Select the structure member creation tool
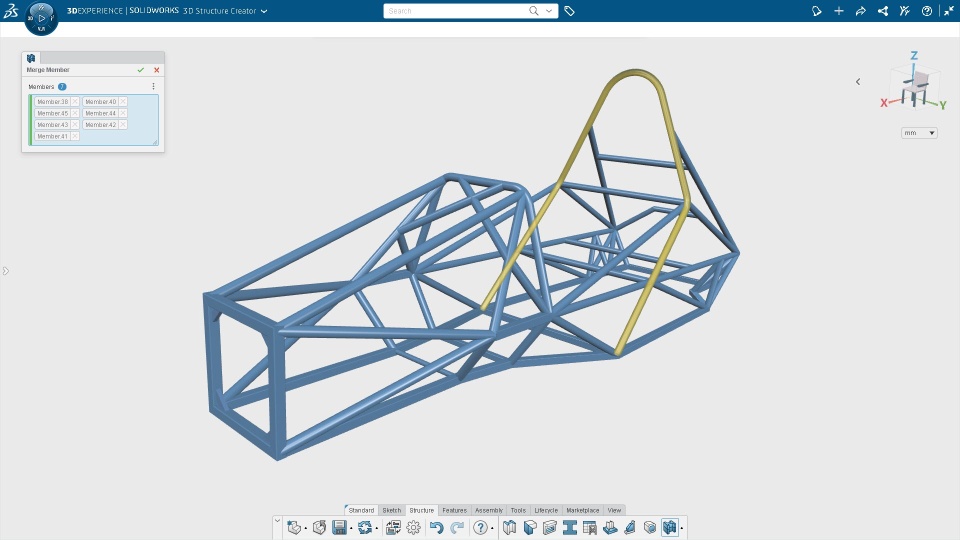This screenshot has height=540, width=960. (509, 527)
